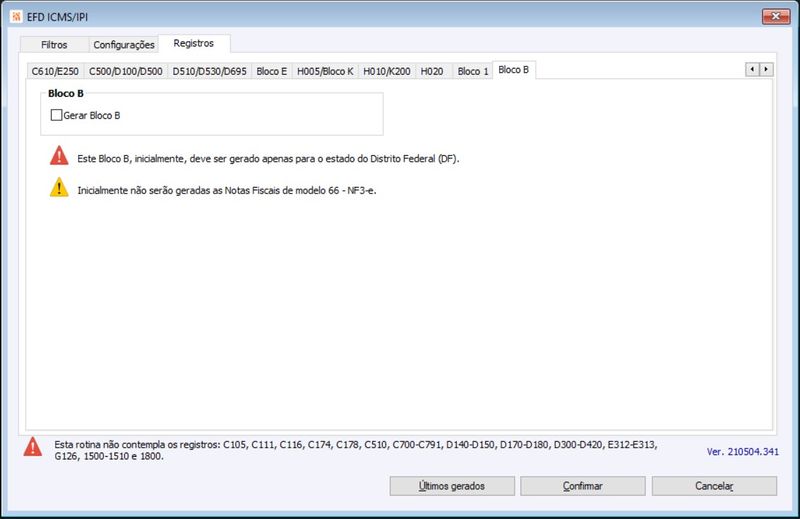Click the Cancelar button
The height and width of the screenshot is (519, 800).
click(x=714, y=486)
